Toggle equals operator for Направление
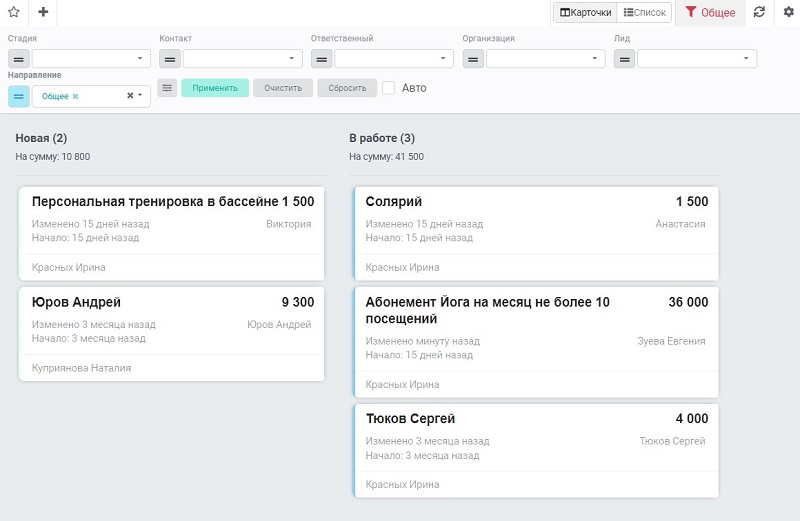This screenshot has height=521, width=800. tap(19, 96)
